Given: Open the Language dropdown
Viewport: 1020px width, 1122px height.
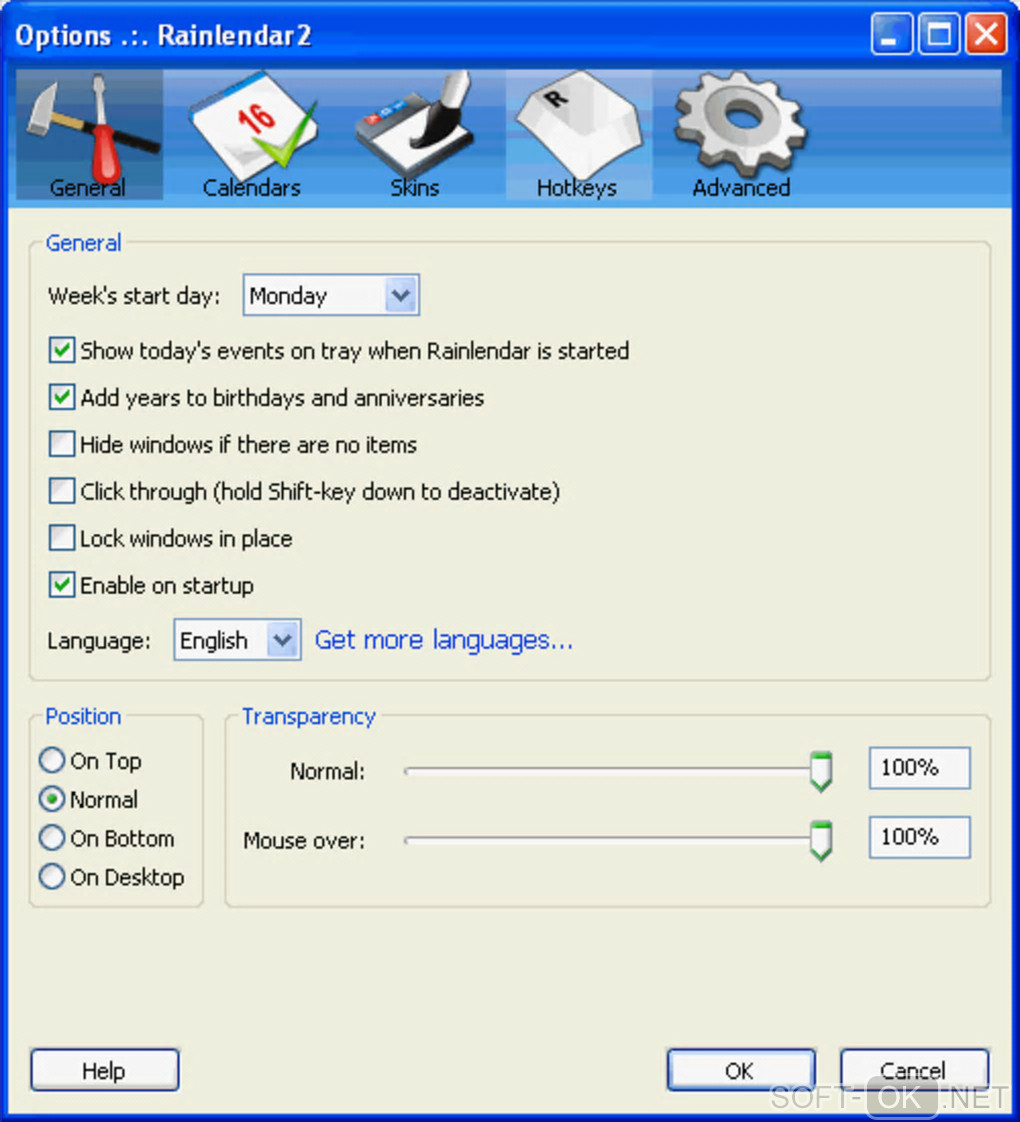Looking at the screenshot, I should 237,640.
